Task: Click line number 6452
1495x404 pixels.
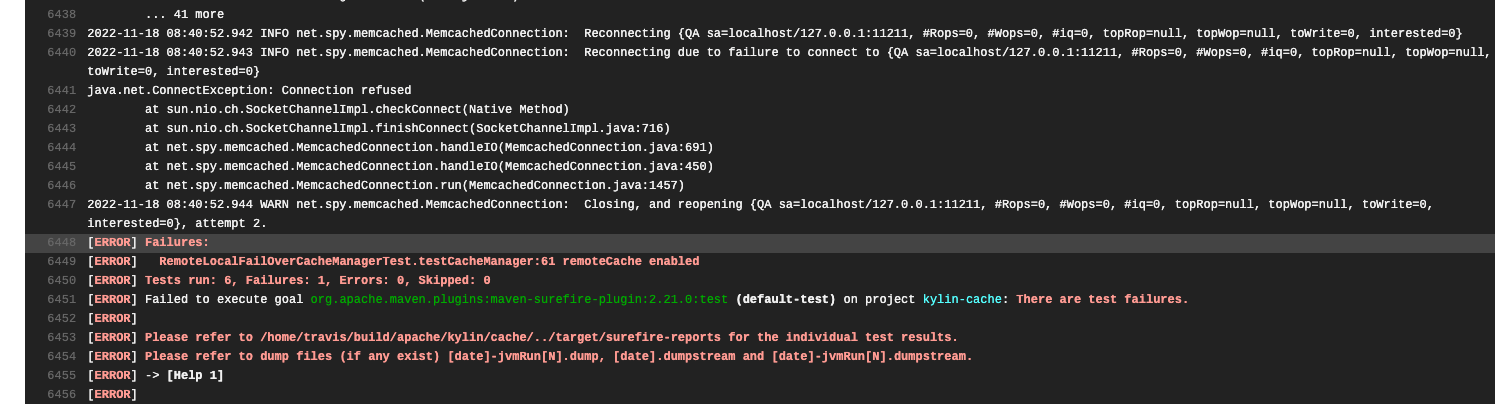Action: (x=61, y=319)
